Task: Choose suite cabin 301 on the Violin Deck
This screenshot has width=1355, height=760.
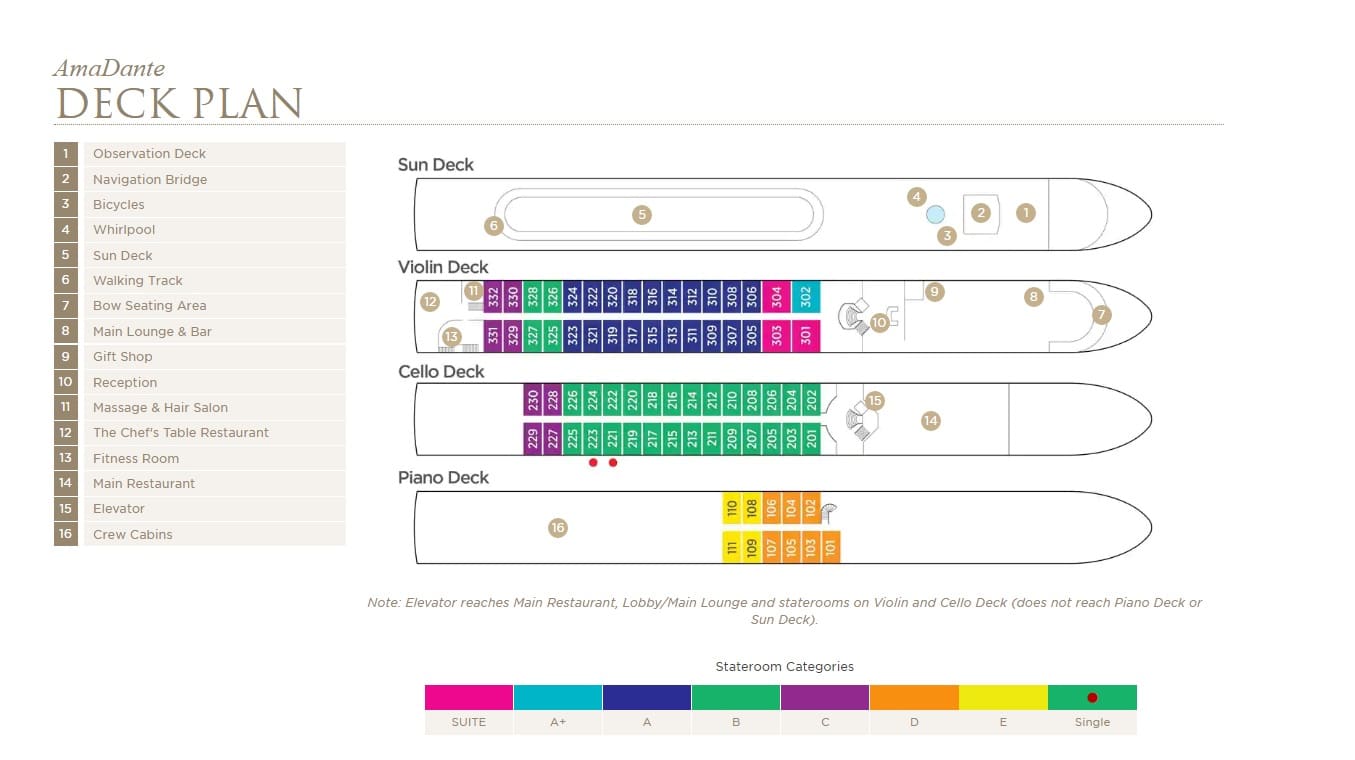Action: point(807,335)
